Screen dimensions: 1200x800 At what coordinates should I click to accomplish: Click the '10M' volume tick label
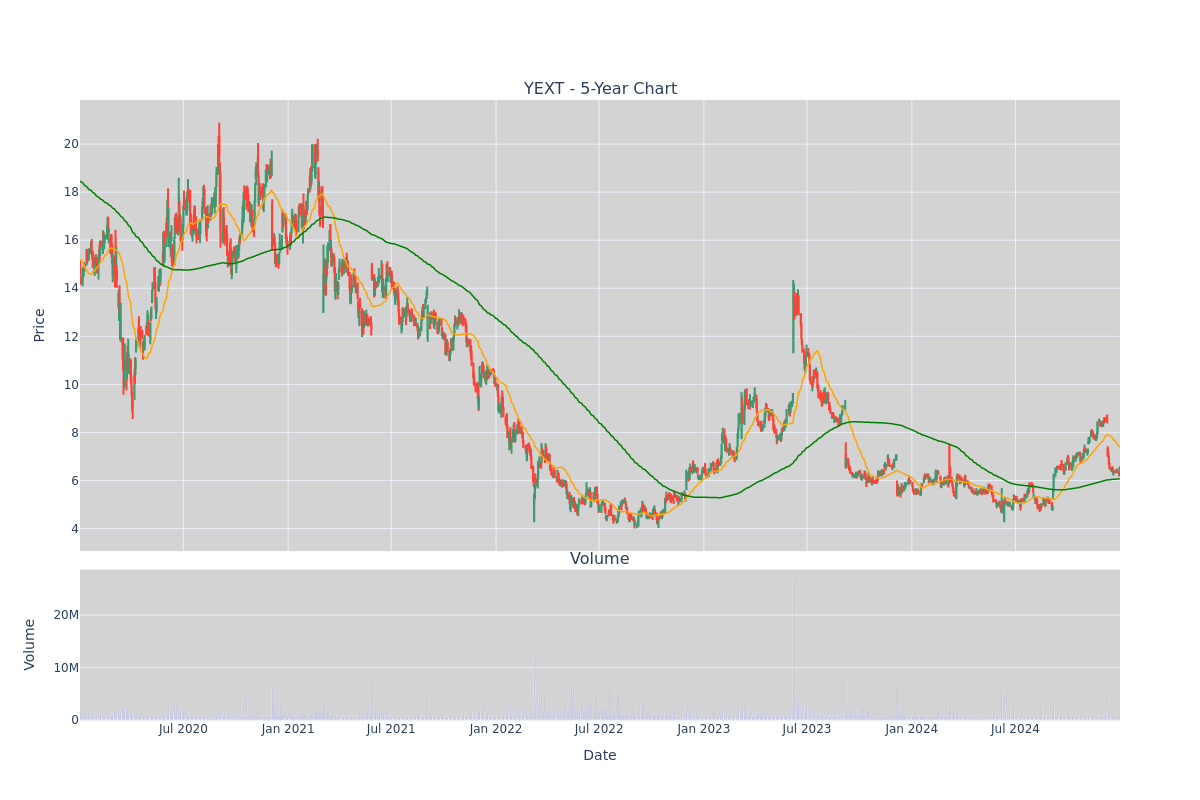[x=66, y=667]
